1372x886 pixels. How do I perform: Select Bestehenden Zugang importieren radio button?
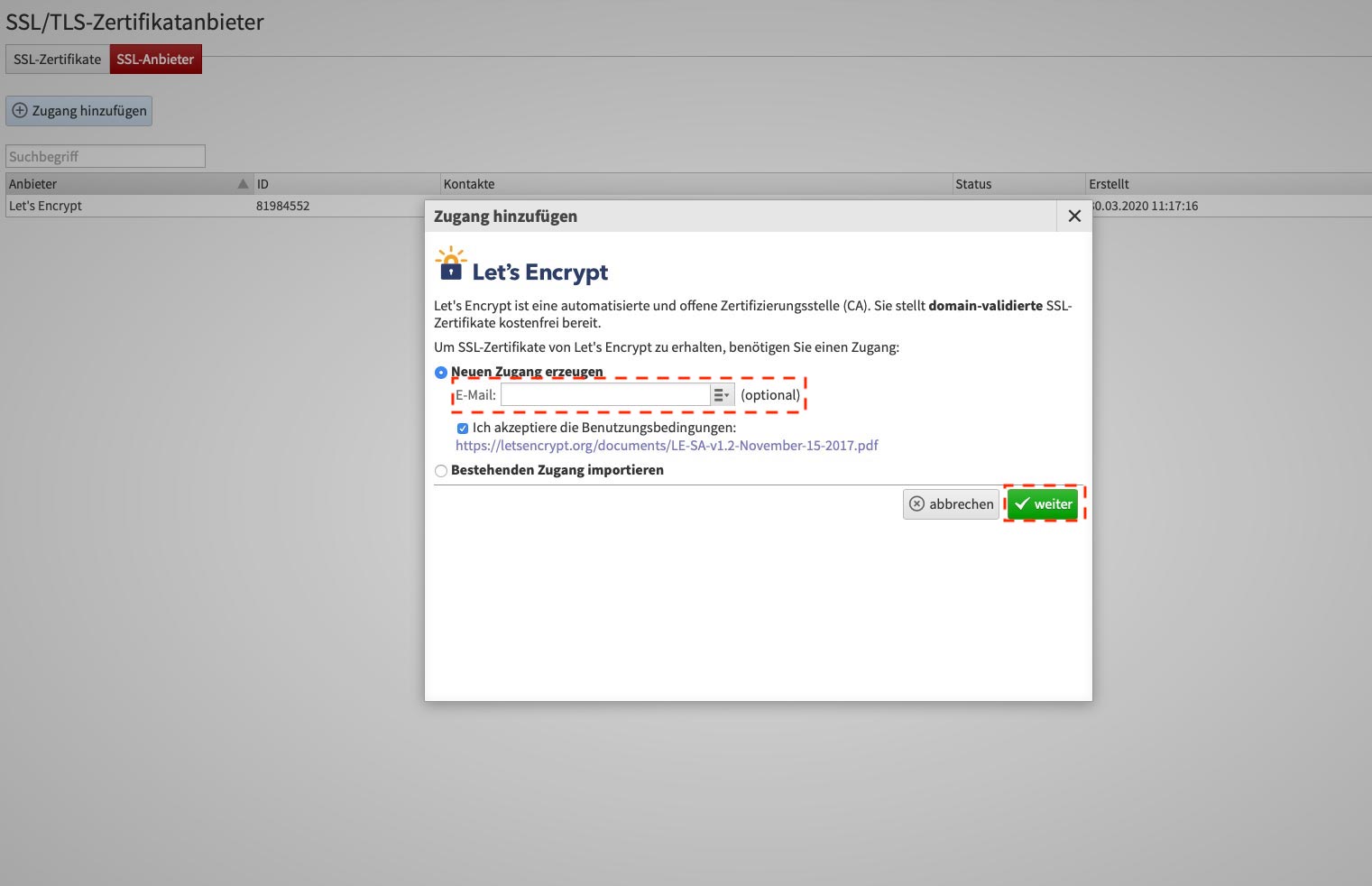441,471
